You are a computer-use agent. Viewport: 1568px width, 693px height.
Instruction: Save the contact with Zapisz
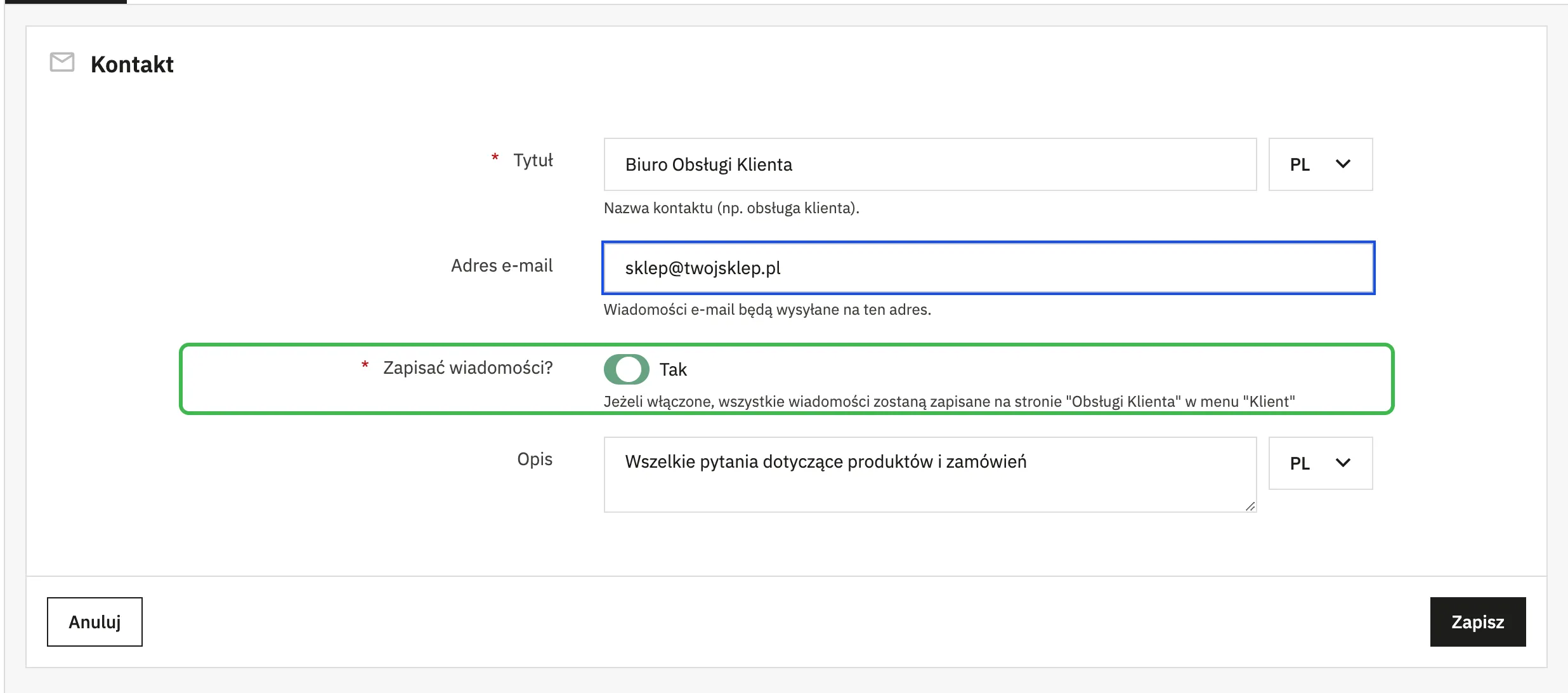1478,622
